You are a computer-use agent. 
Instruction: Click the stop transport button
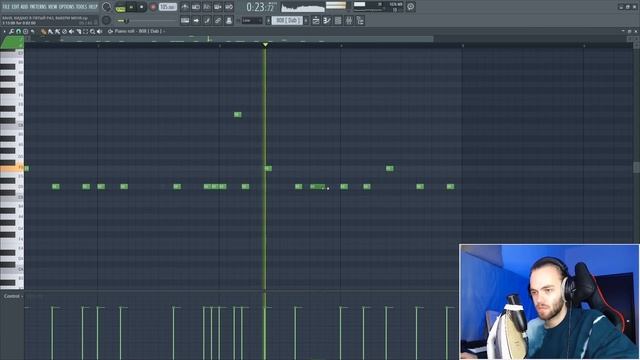coord(142,7)
